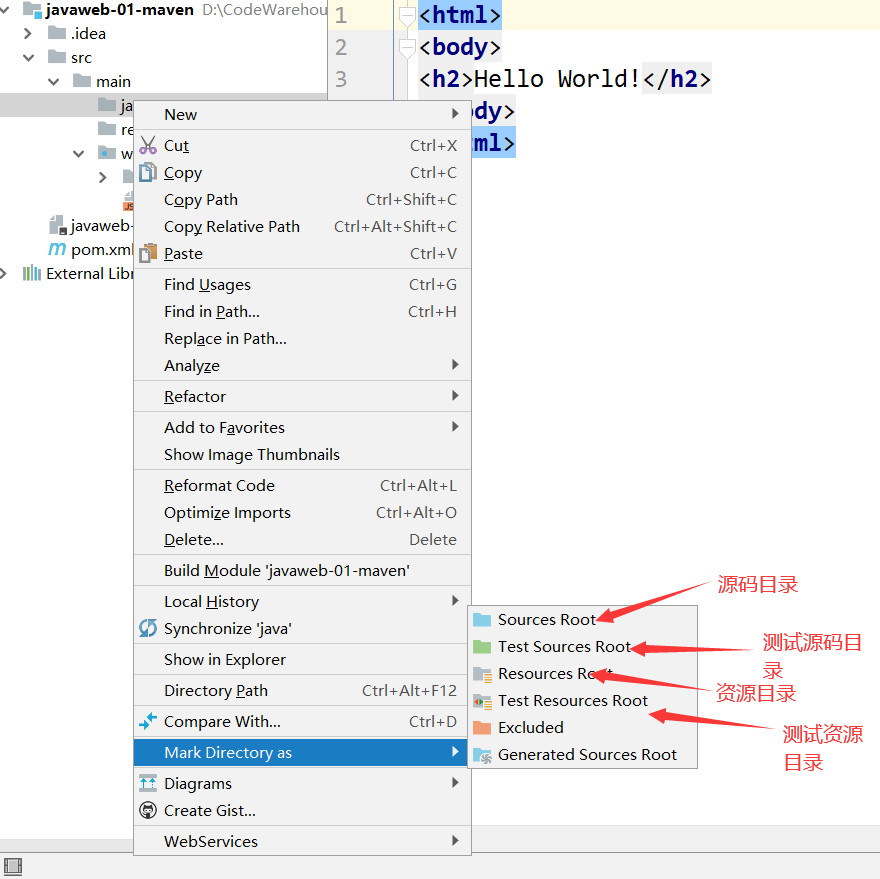Open the Refactor submenu
This screenshot has width=880, height=879.
click(x=302, y=396)
